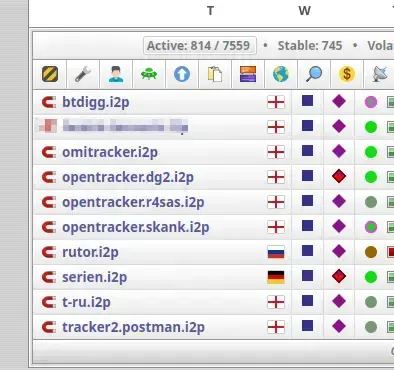Click the blue upload arrow icon
This screenshot has height=370, width=394.
coord(182,74)
